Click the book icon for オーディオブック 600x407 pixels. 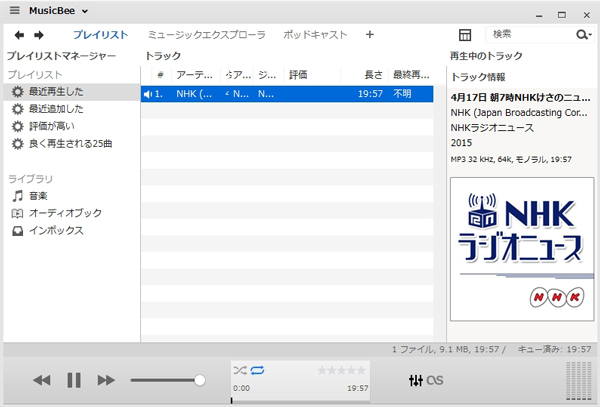(x=17, y=213)
